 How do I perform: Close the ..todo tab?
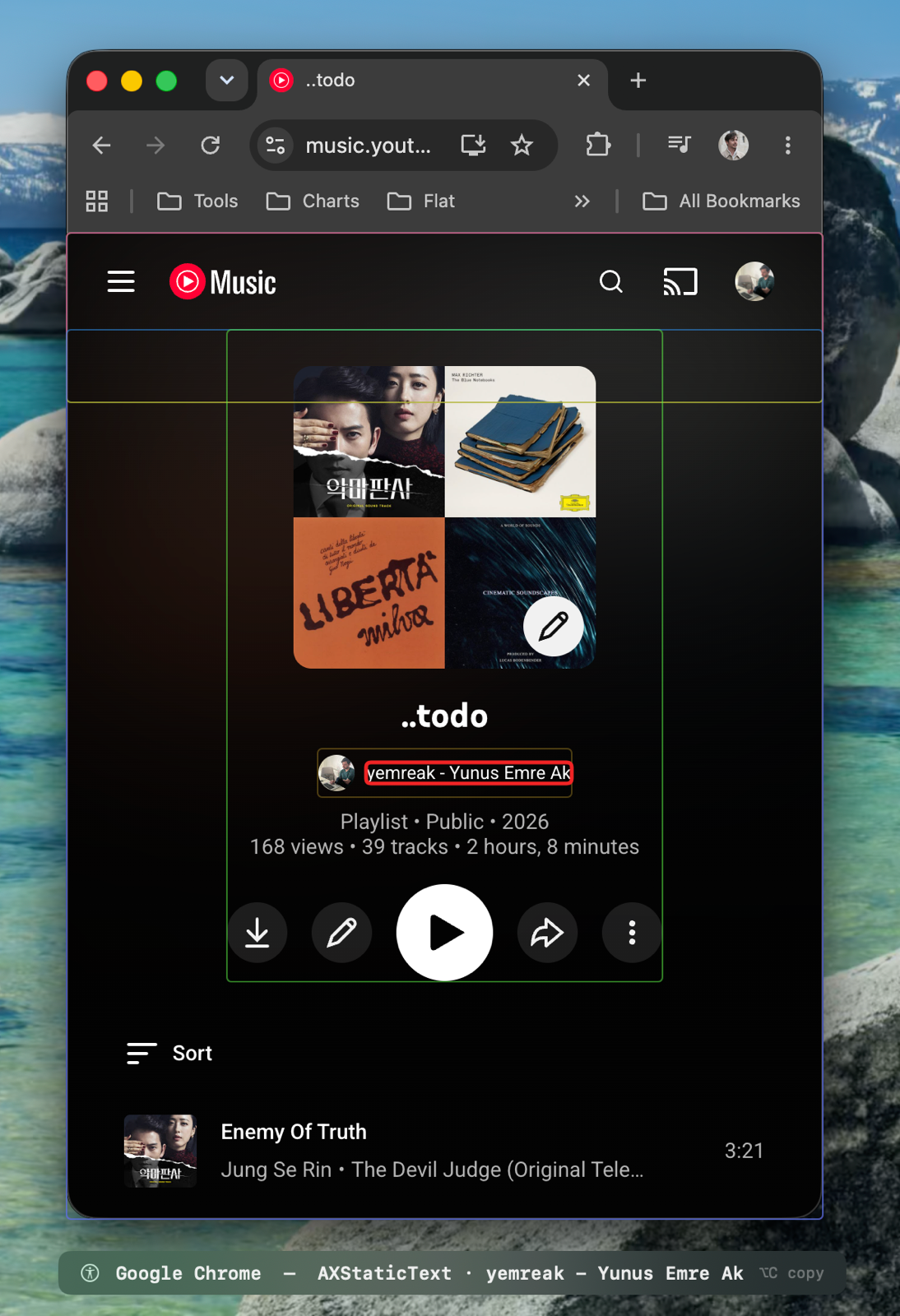[584, 81]
